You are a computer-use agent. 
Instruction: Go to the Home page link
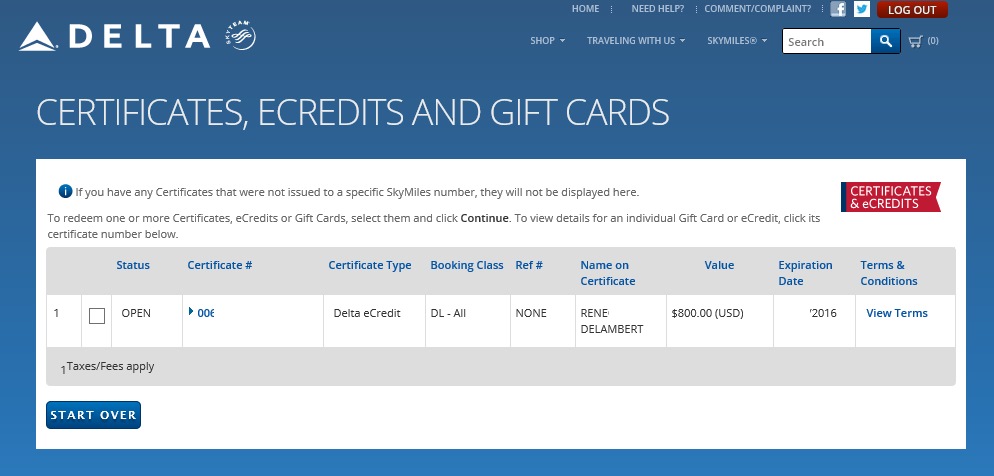(585, 9)
